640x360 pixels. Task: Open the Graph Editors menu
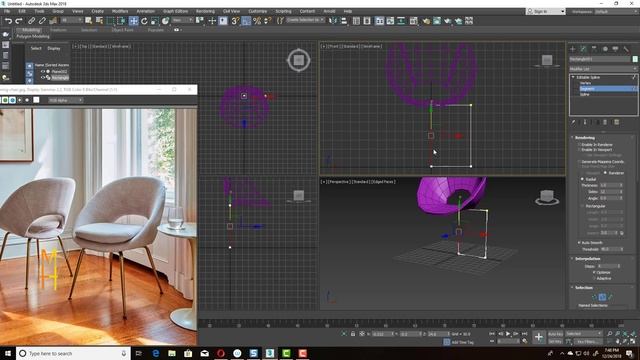[x=176, y=11]
